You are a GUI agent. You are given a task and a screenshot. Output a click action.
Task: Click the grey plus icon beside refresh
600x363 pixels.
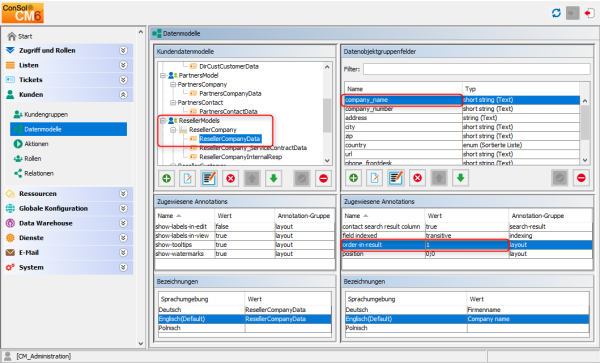pos(572,13)
